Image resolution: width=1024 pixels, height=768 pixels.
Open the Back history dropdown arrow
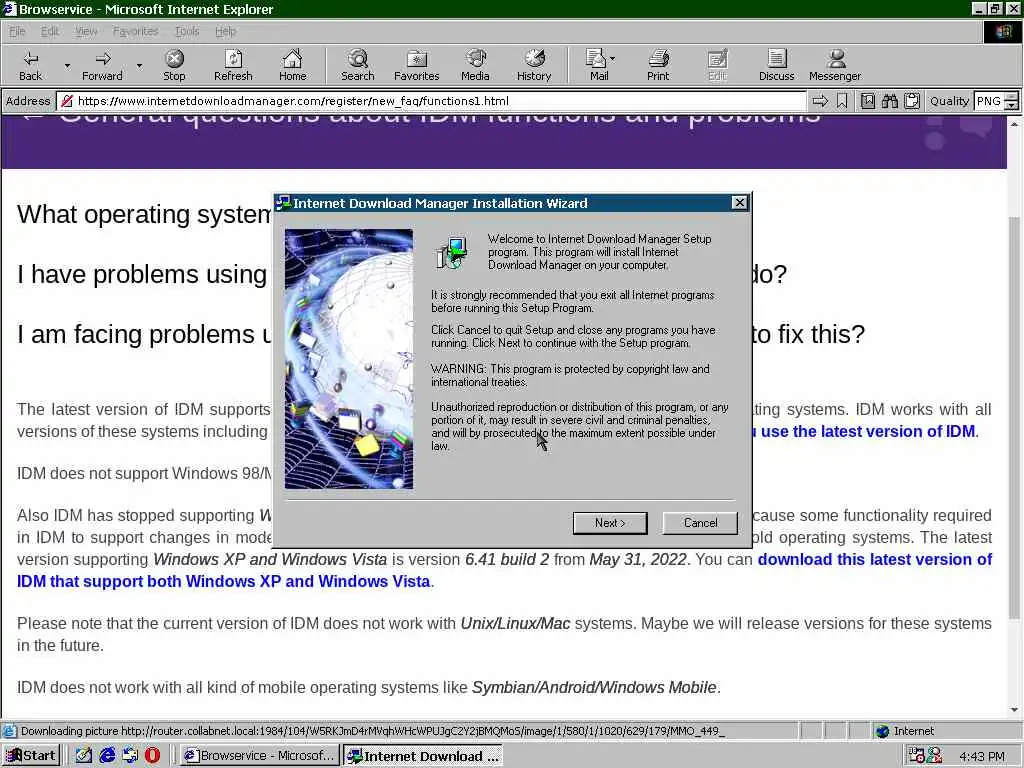[x=67, y=65]
